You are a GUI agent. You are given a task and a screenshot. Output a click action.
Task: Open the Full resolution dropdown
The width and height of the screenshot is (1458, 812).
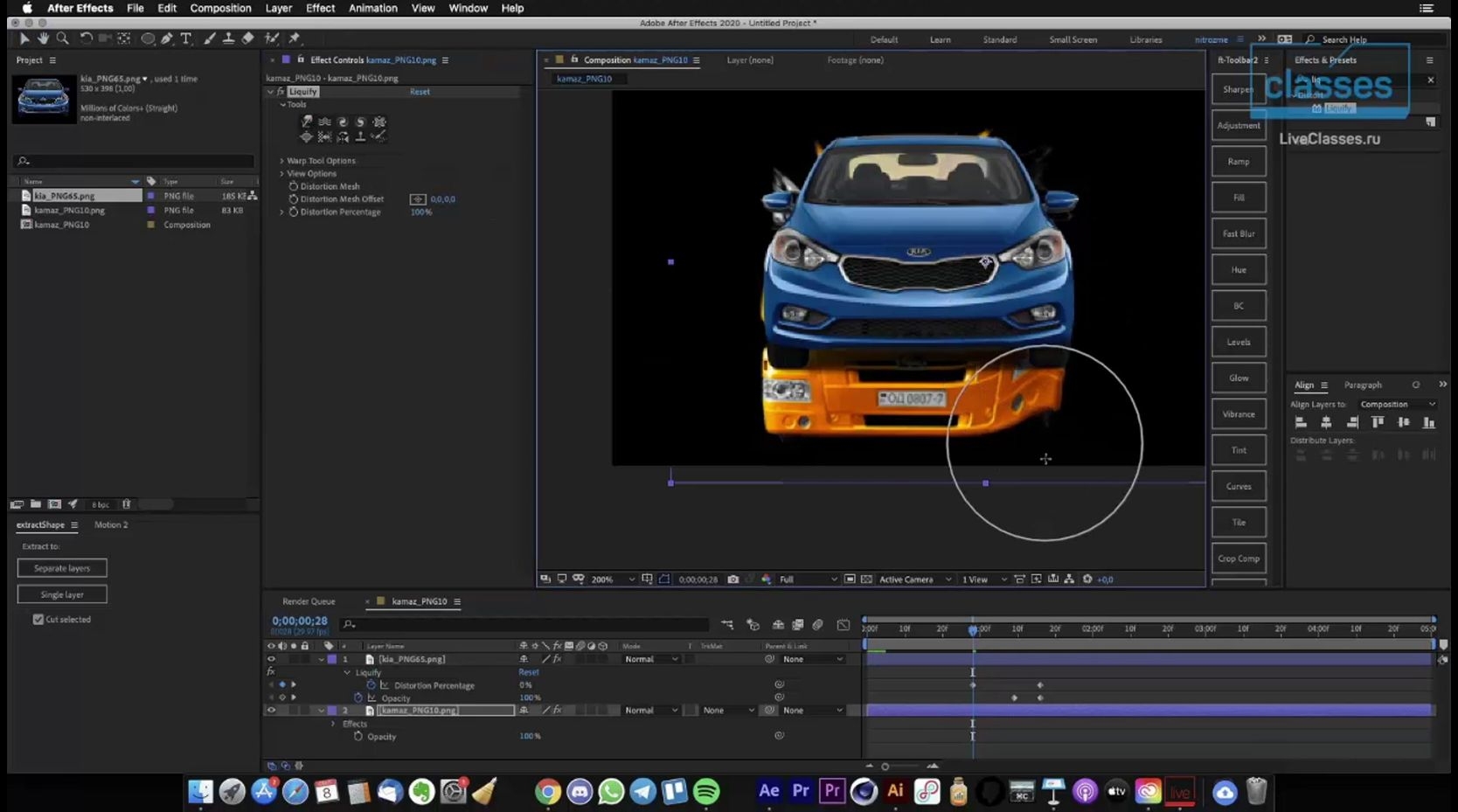click(808, 580)
